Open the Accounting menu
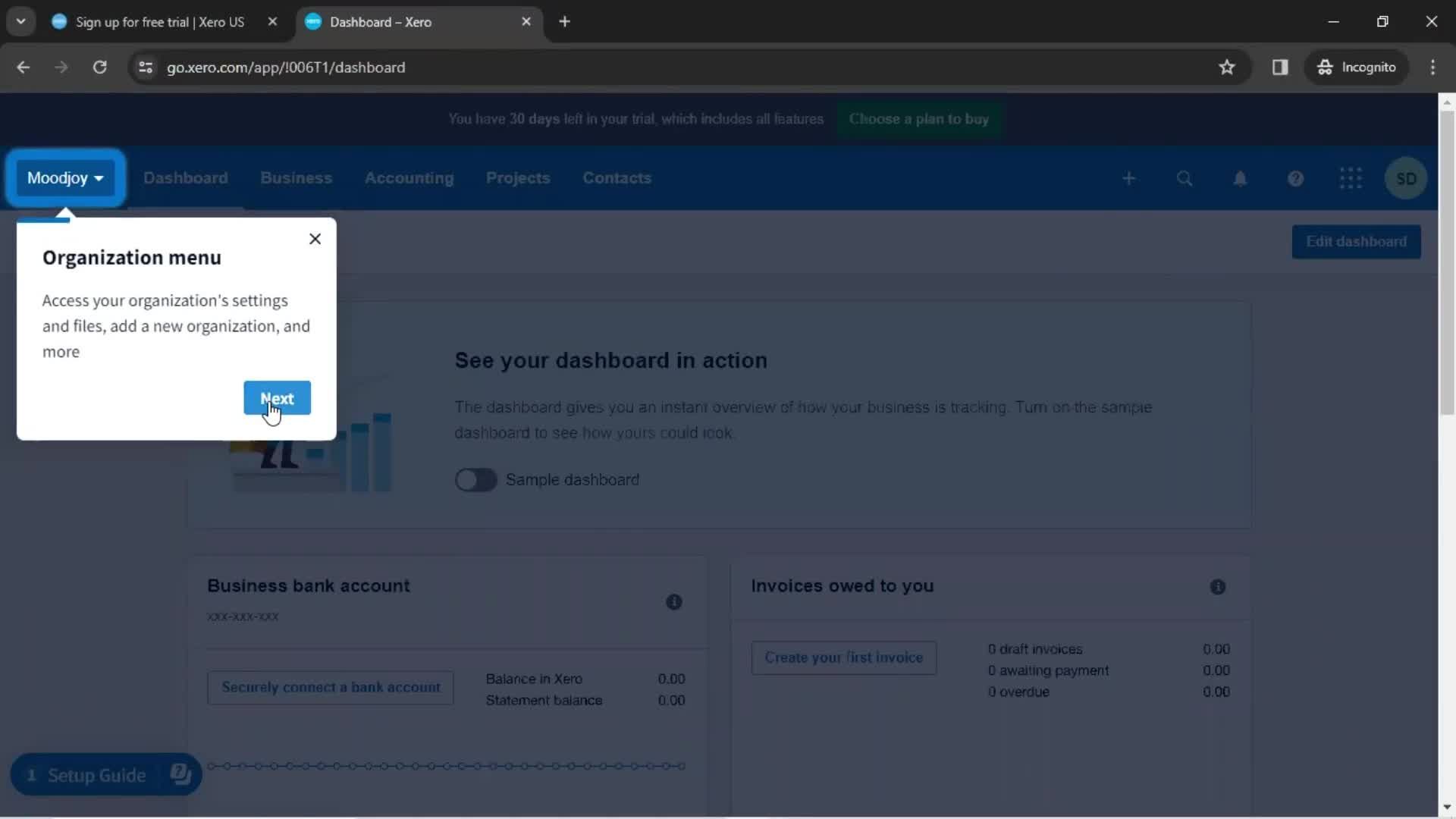The width and height of the screenshot is (1456, 819). click(x=409, y=178)
